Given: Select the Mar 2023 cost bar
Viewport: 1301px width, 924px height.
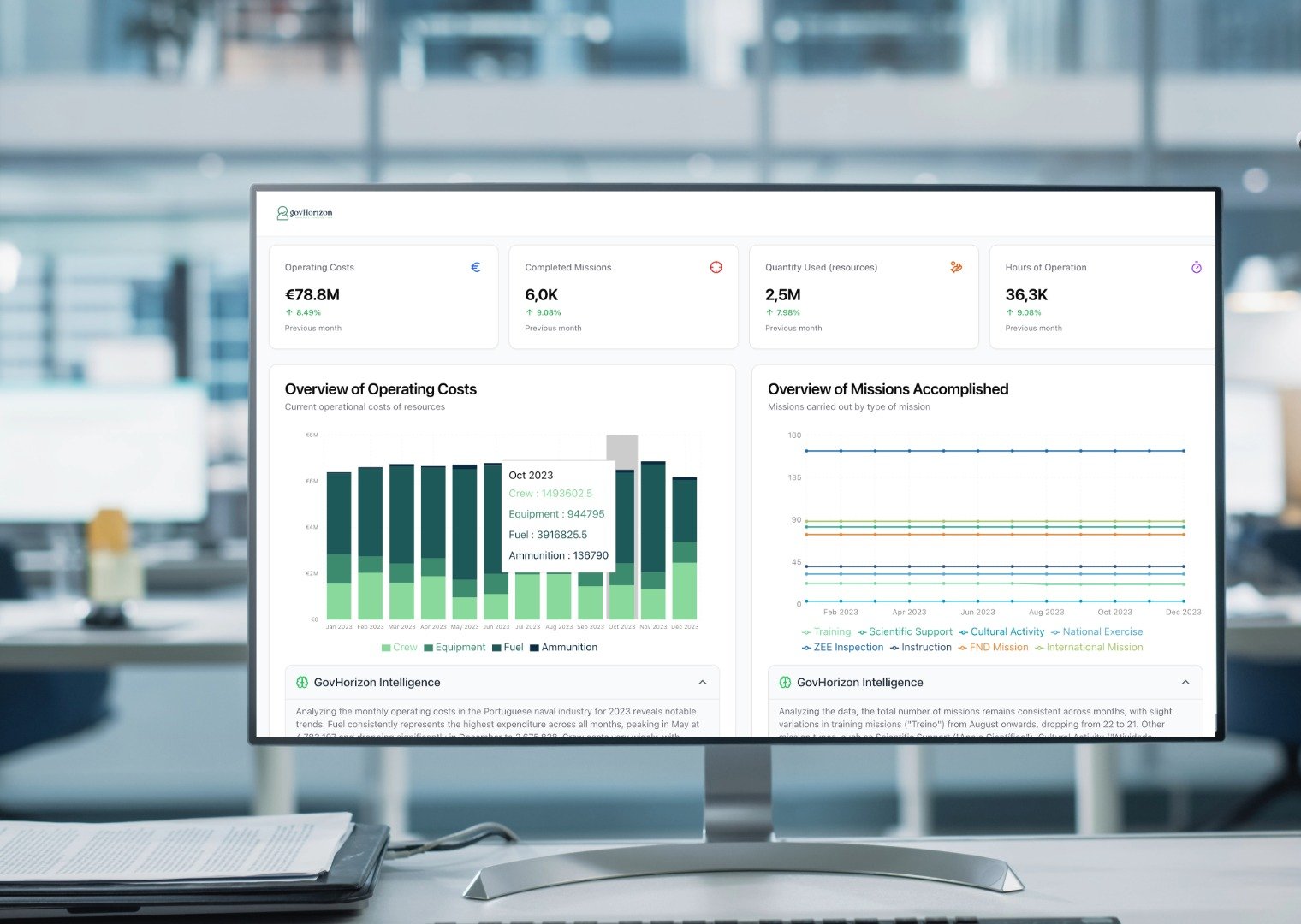Looking at the screenshot, I should (x=401, y=542).
